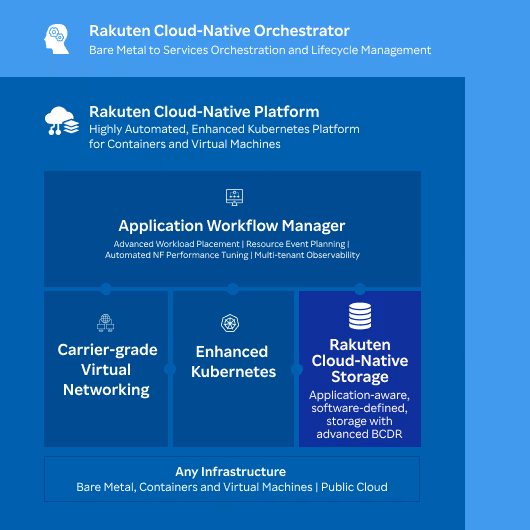Viewport: 530px width, 530px height.
Task: Click 'Advanced Workload Placement' text
Action: click(176, 244)
